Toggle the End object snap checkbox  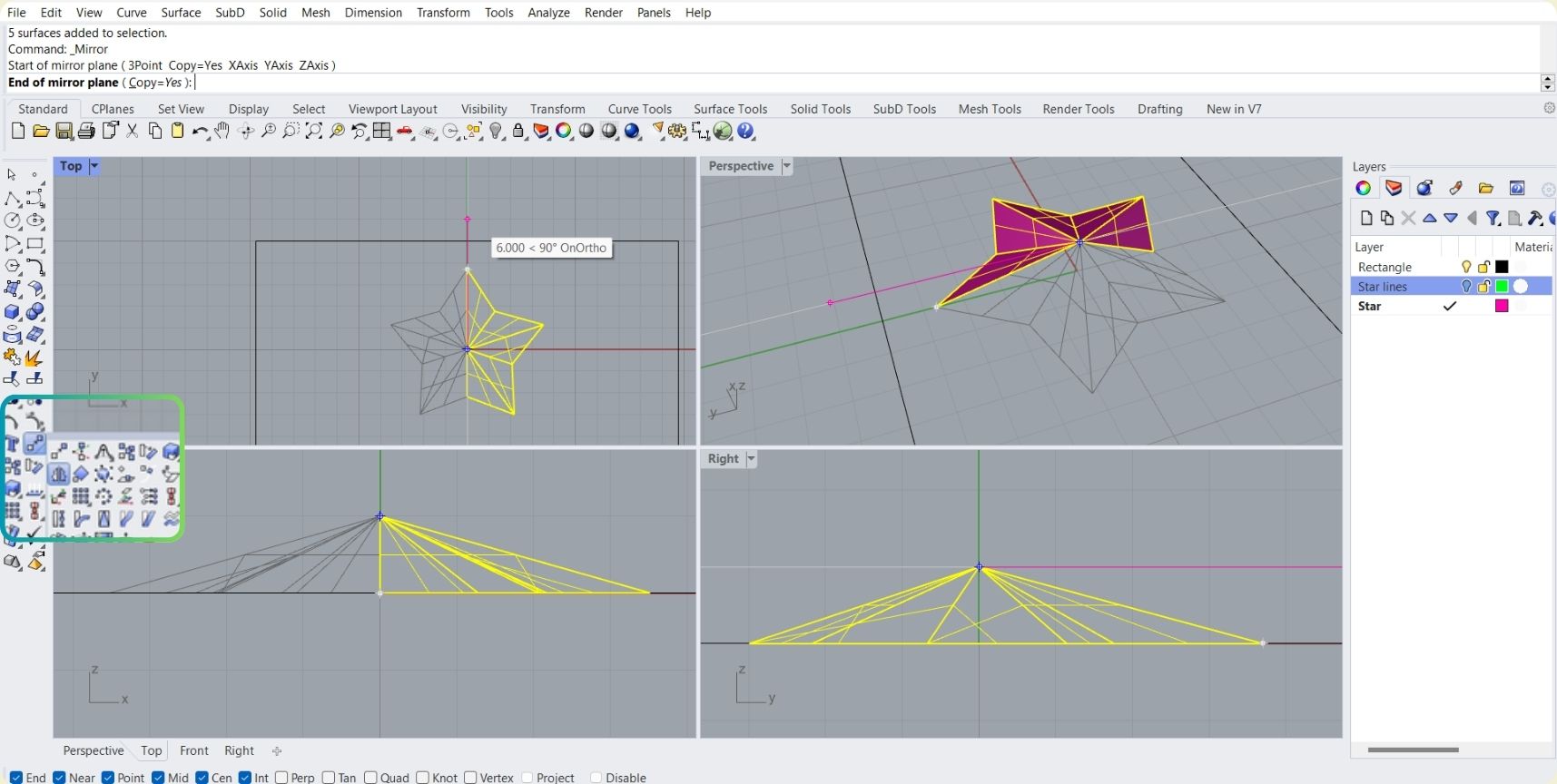tap(16, 778)
